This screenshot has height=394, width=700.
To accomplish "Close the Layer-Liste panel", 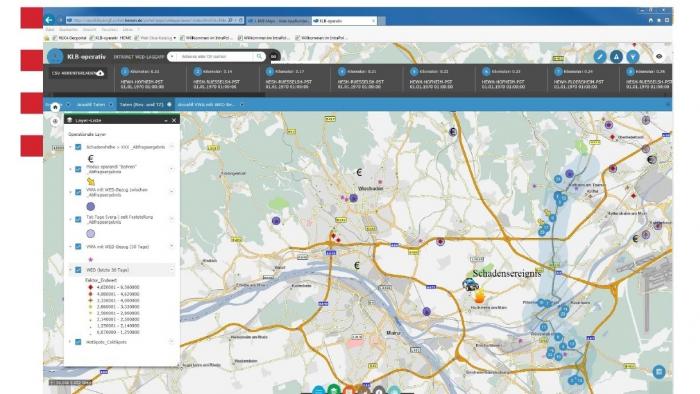I will point(174,120).
